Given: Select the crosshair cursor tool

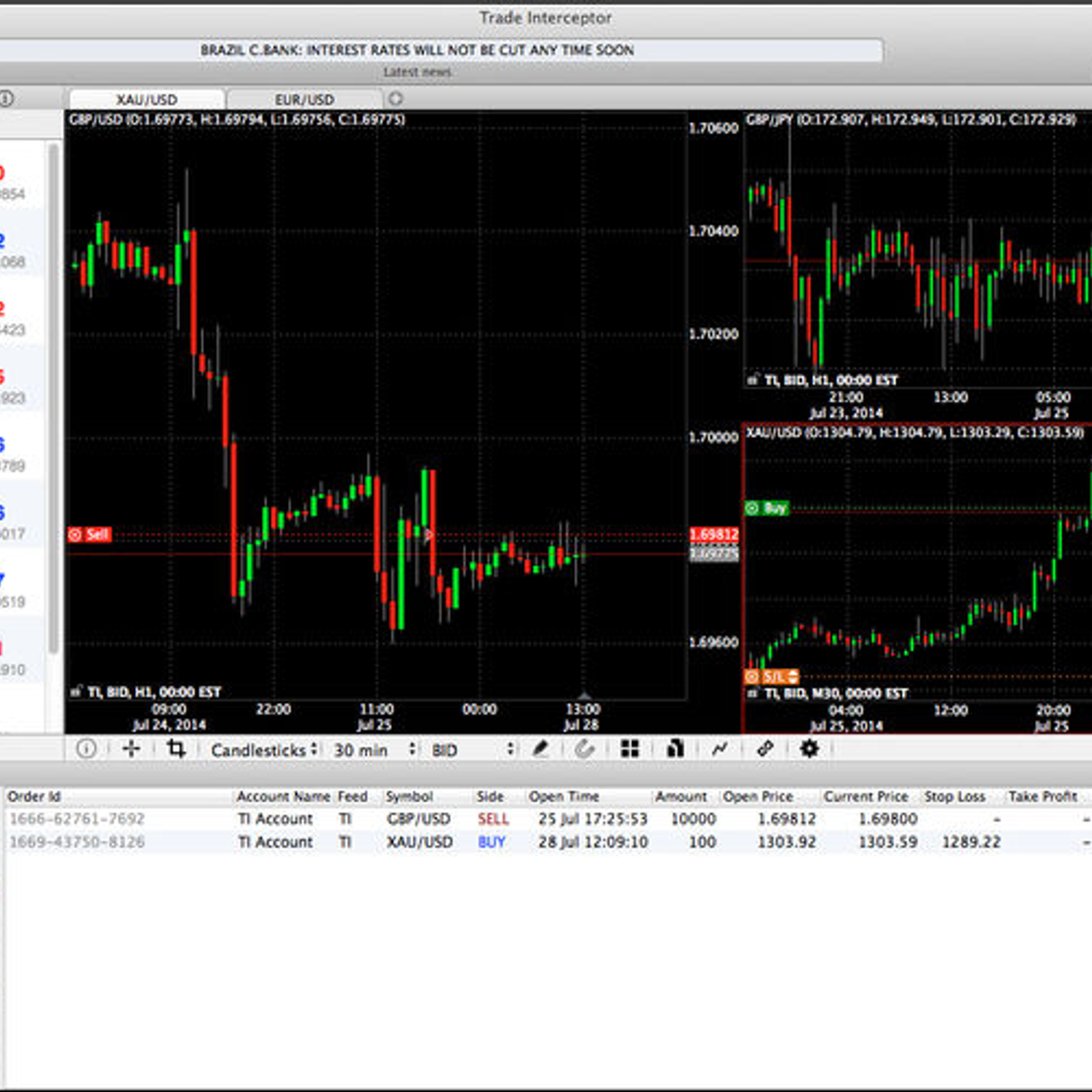Looking at the screenshot, I should point(131,749).
